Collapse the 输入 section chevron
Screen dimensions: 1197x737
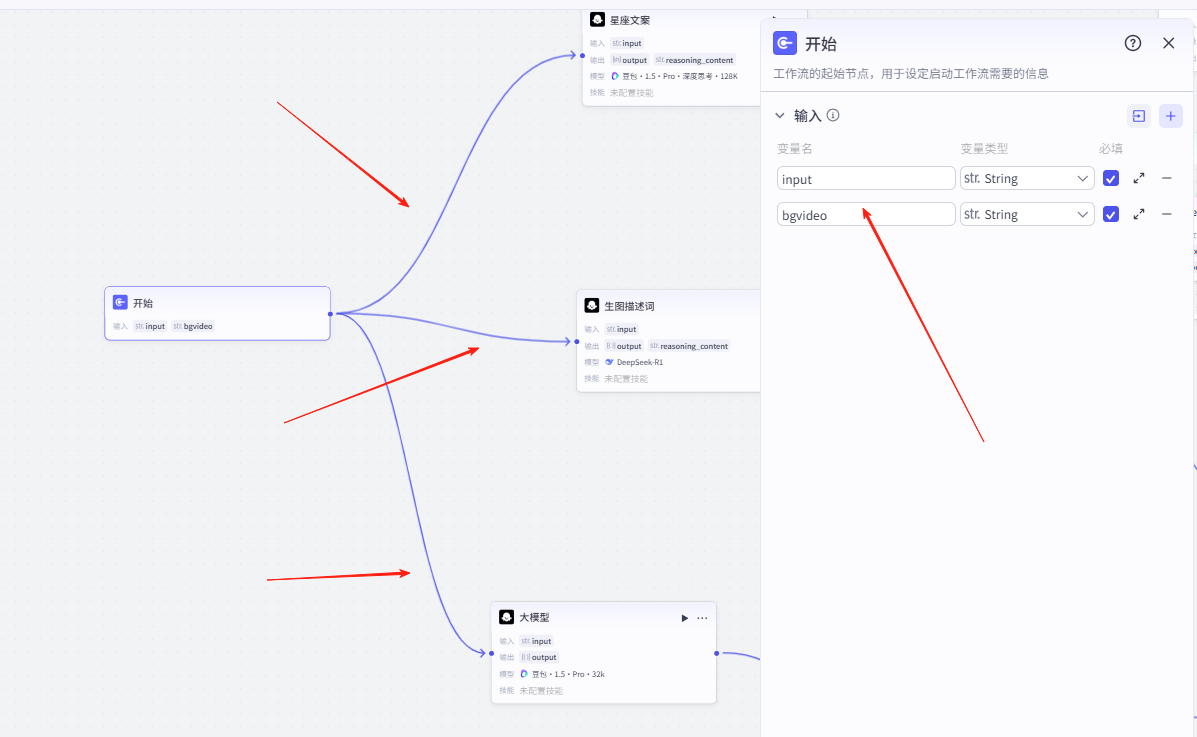click(x=780, y=115)
